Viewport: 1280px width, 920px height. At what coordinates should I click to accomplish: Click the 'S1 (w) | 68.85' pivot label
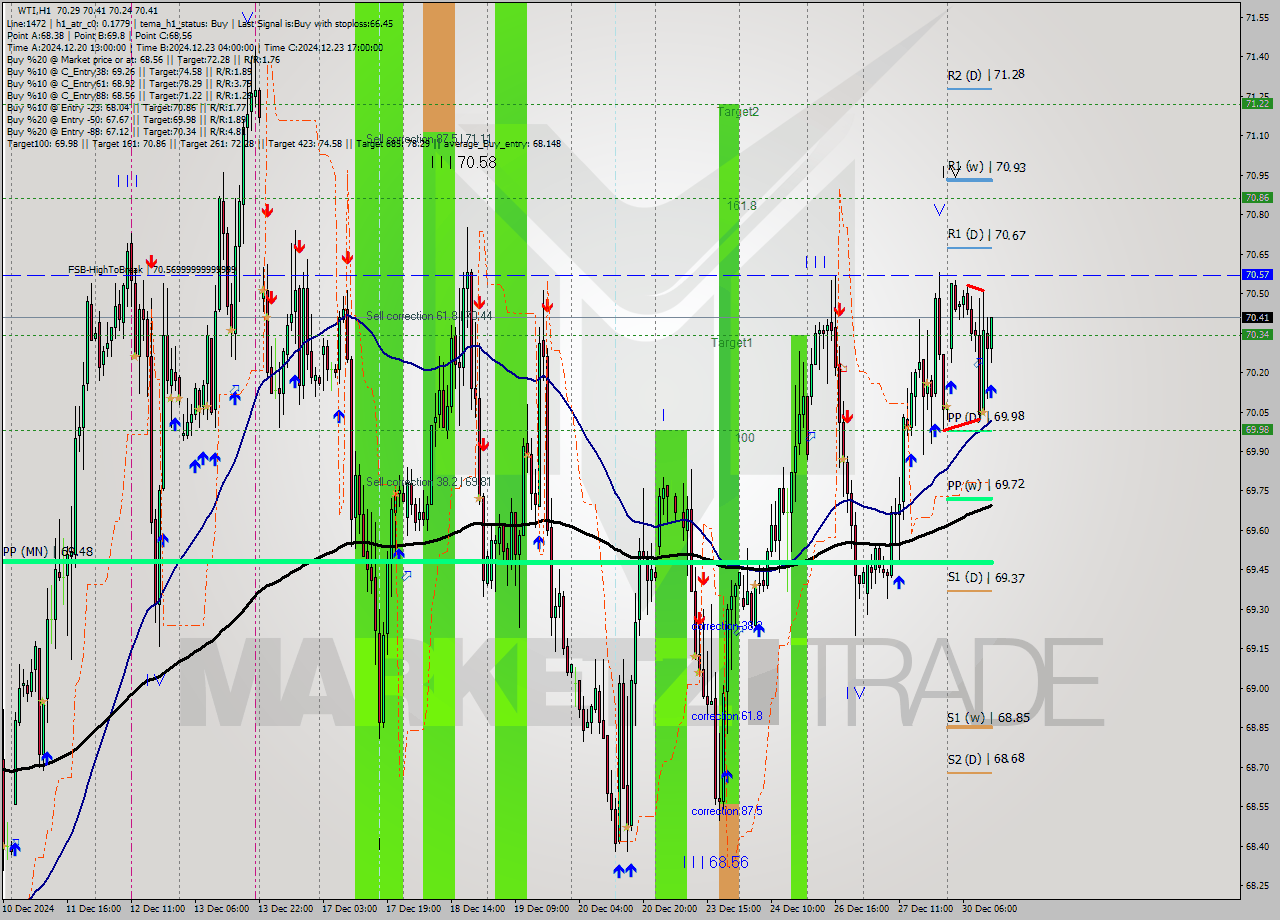tap(988, 718)
